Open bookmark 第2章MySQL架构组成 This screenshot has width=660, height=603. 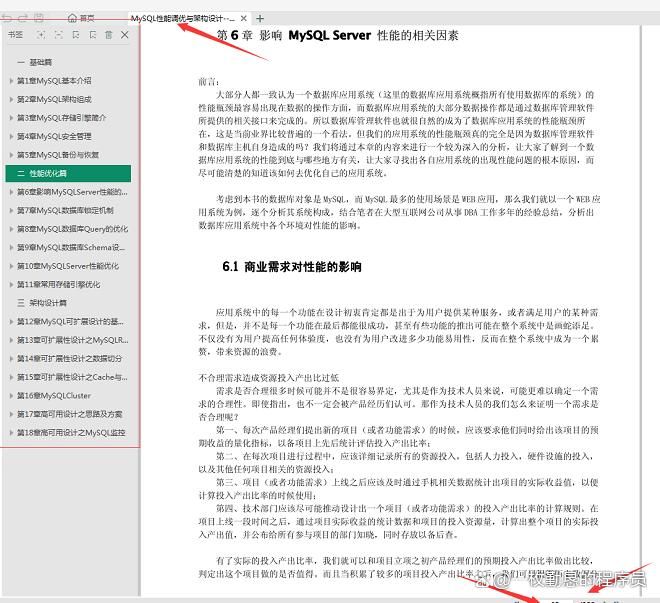(54, 99)
